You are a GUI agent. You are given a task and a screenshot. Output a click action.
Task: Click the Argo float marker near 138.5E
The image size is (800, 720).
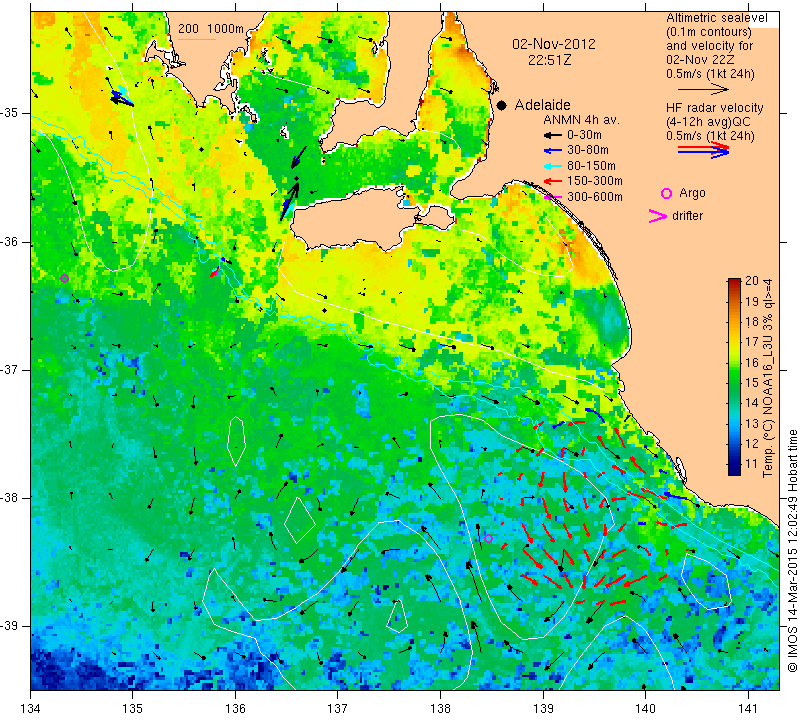(488, 538)
